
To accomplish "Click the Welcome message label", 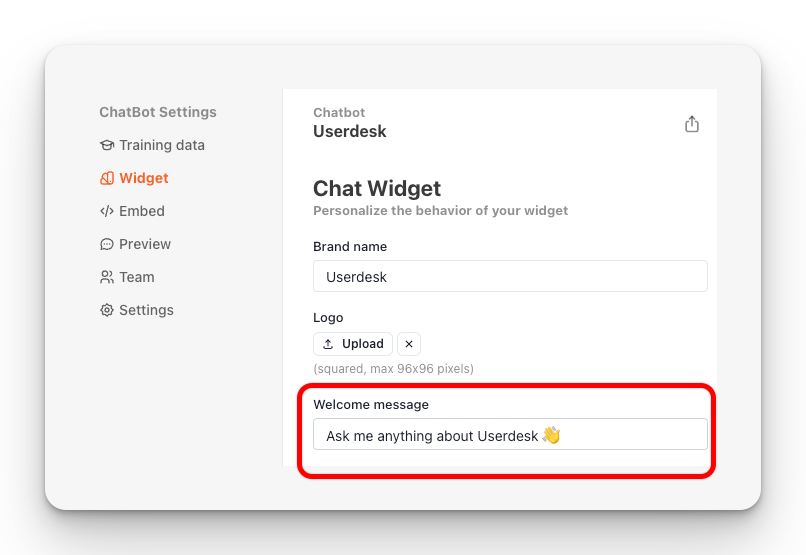I will (x=371, y=405).
